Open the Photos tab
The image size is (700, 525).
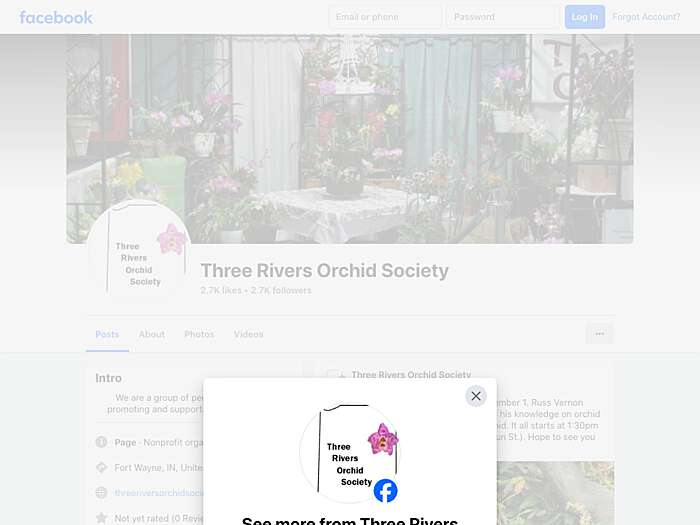click(x=199, y=334)
